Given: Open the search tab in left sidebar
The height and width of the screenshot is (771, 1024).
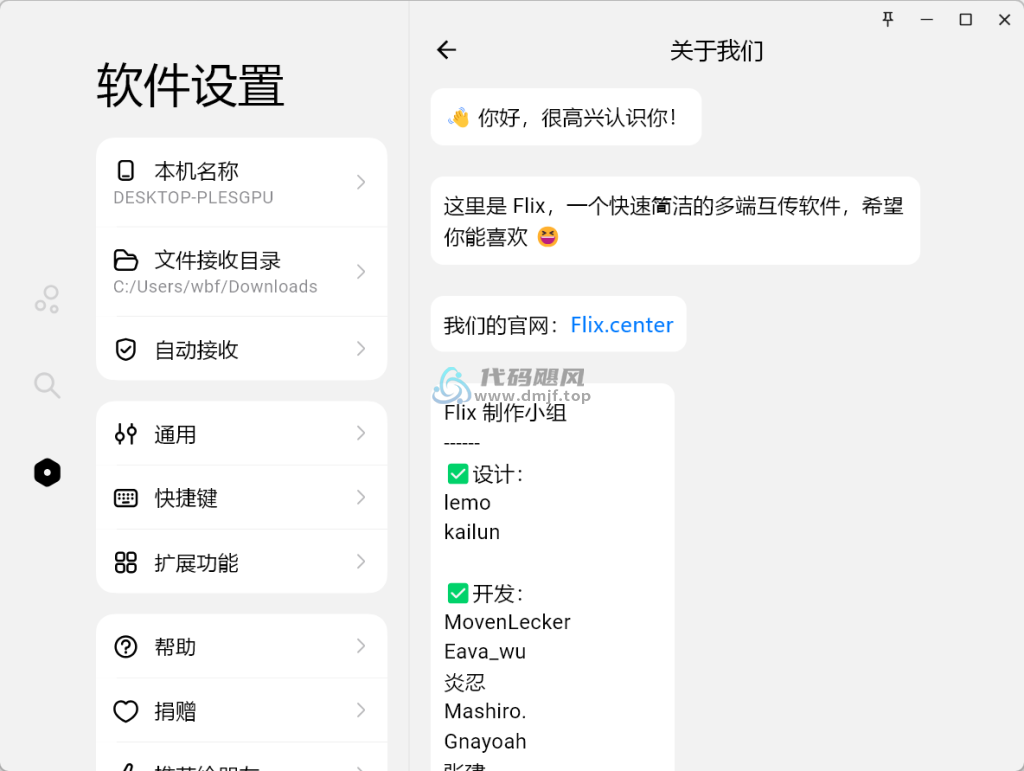Looking at the screenshot, I should (47, 385).
